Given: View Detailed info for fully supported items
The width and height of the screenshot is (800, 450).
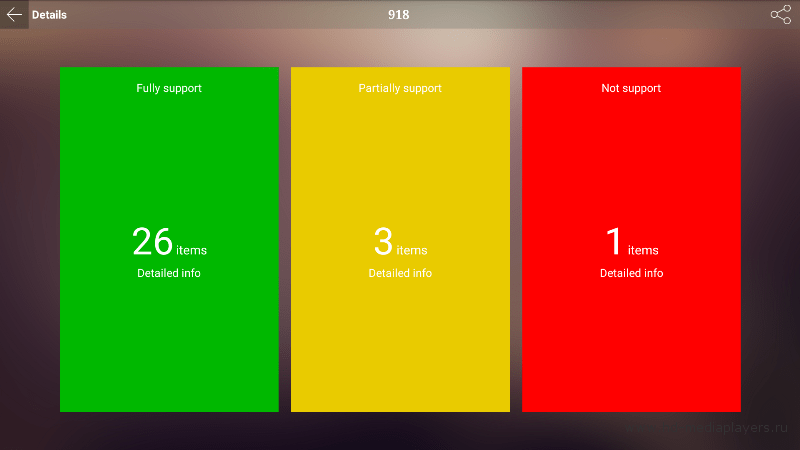Looking at the screenshot, I should [x=169, y=273].
